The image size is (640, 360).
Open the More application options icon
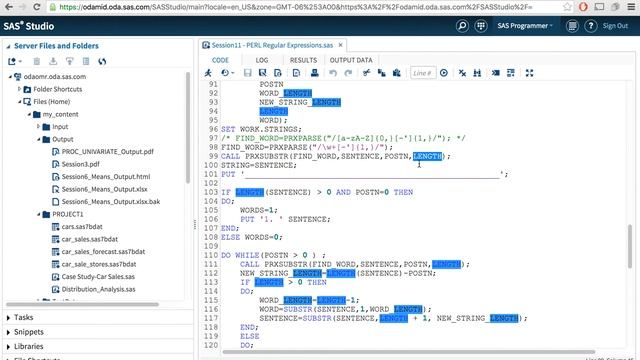point(572,26)
